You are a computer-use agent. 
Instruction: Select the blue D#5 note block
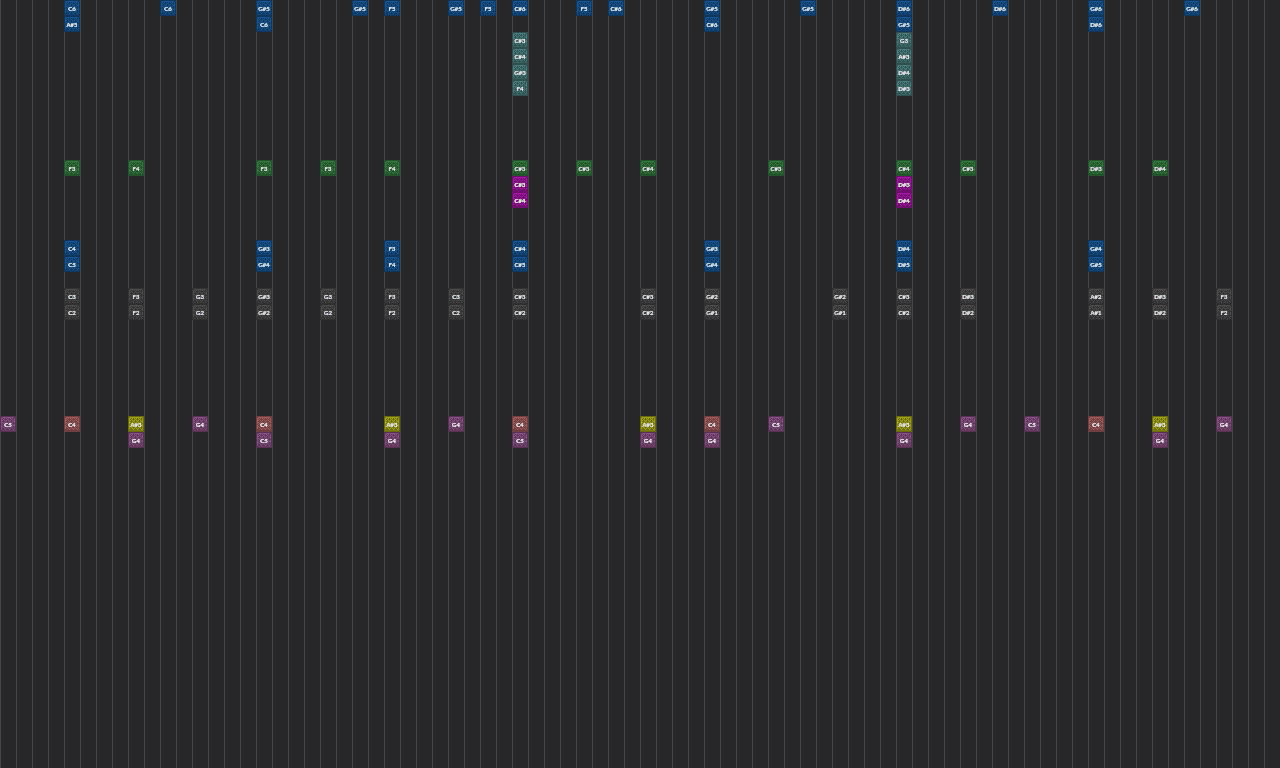point(904,265)
